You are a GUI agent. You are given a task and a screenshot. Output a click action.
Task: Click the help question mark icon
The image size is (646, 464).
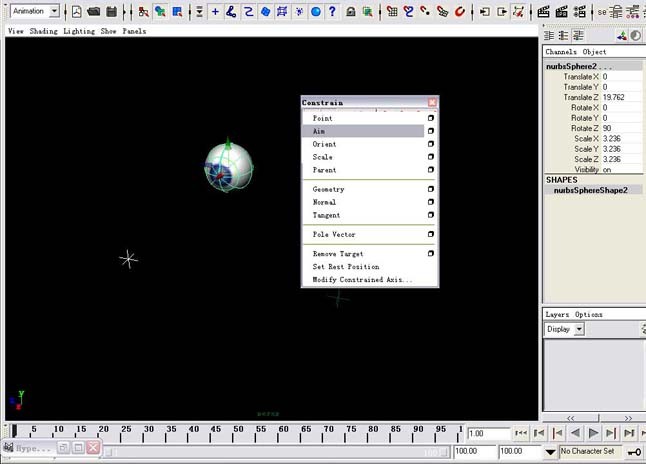pyautogui.click(x=332, y=12)
